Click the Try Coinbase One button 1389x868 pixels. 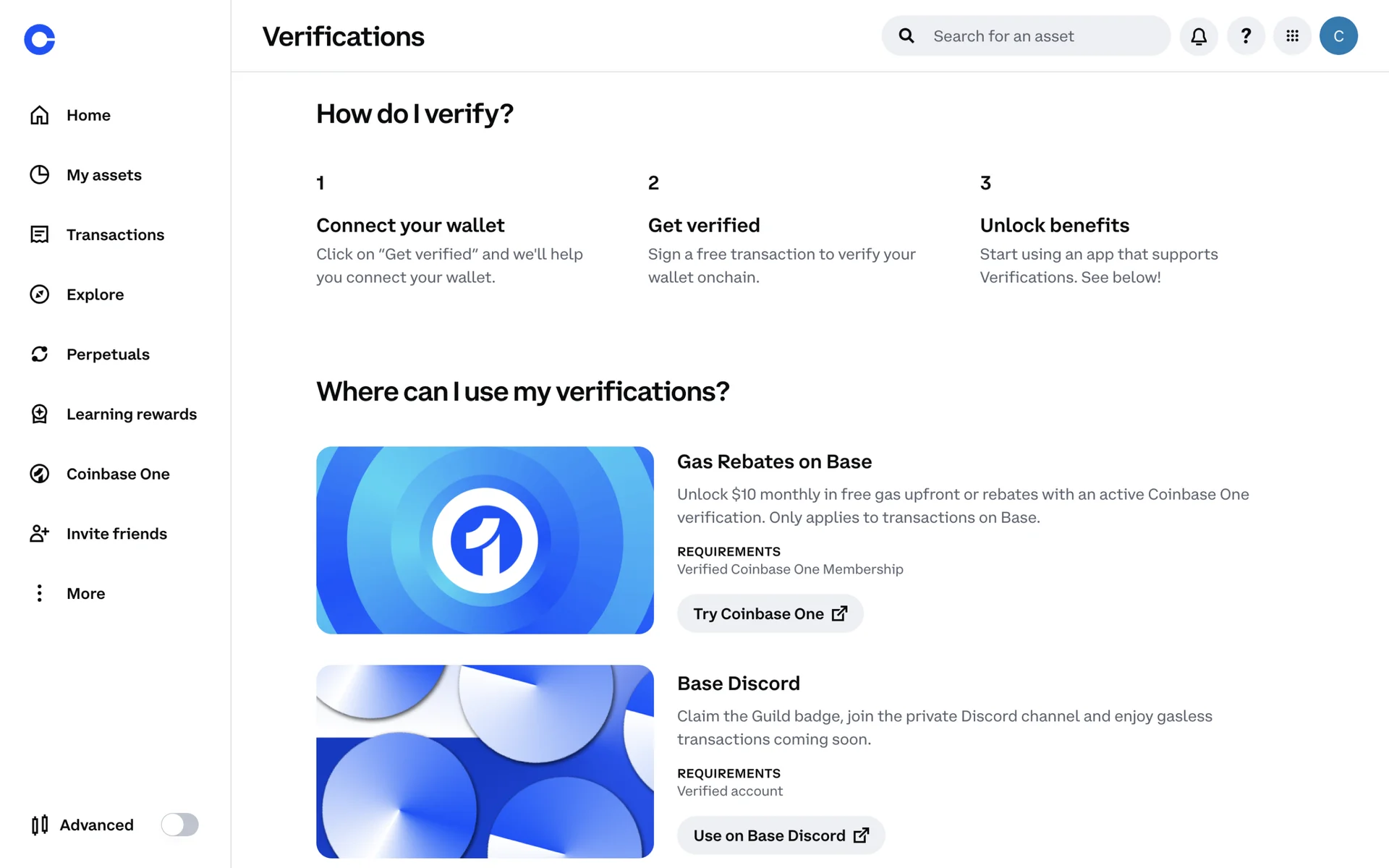pyautogui.click(x=770, y=613)
